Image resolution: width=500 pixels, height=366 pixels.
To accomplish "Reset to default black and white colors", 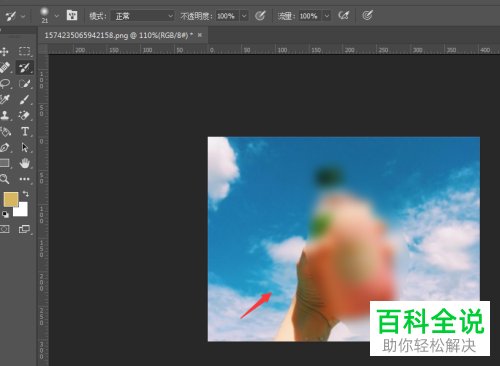I will click(x=5, y=214).
